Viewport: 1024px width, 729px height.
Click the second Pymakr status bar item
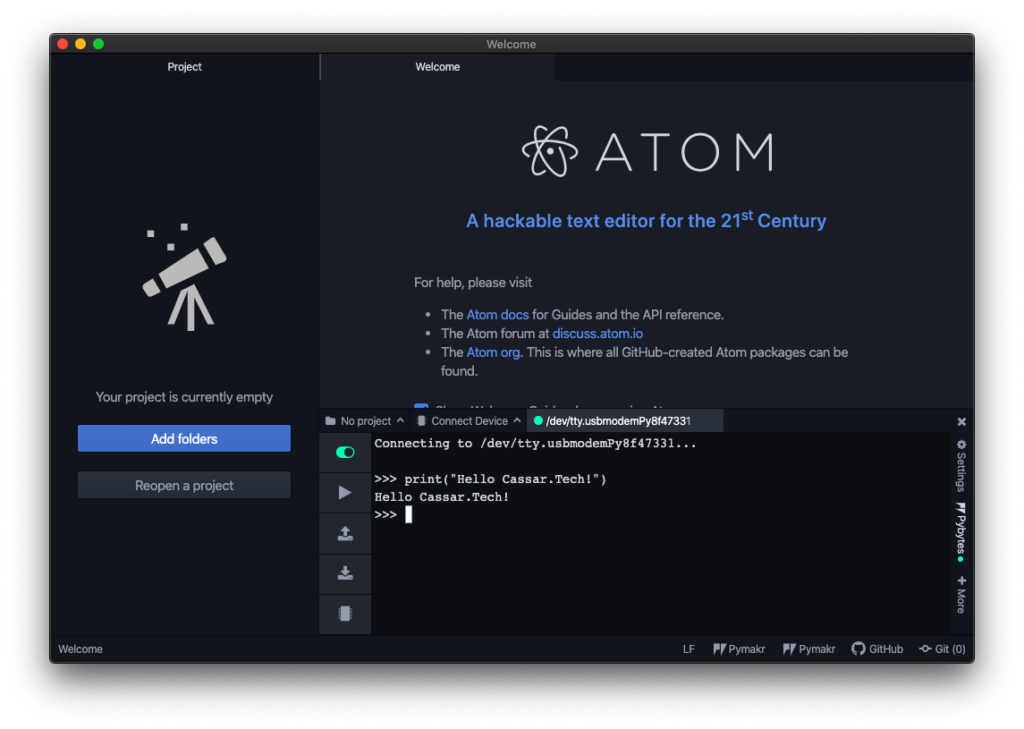coord(809,649)
